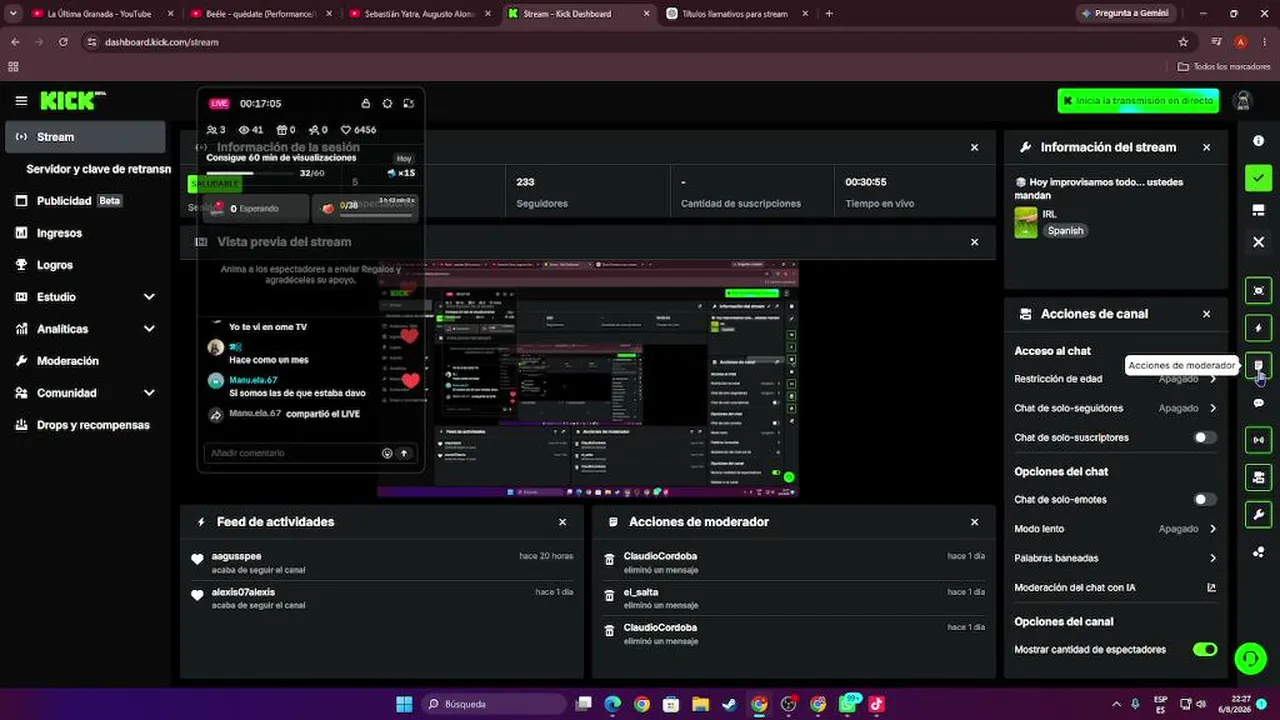Image resolution: width=1280 pixels, height=720 pixels.
Task: Open settings gear in the live overlay
Action: [387, 103]
